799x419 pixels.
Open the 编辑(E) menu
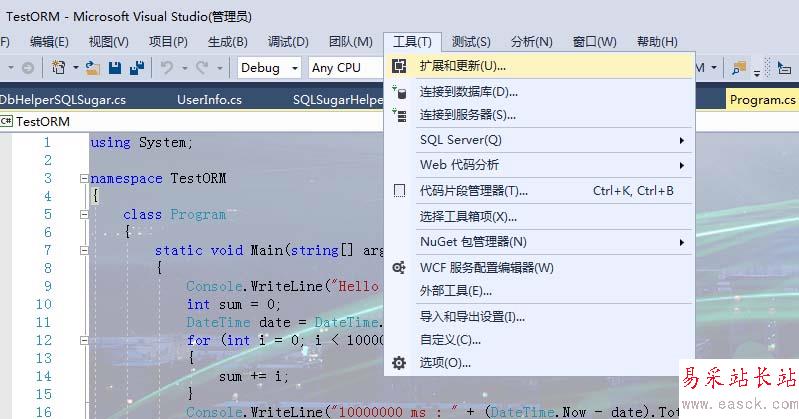pos(49,41)
